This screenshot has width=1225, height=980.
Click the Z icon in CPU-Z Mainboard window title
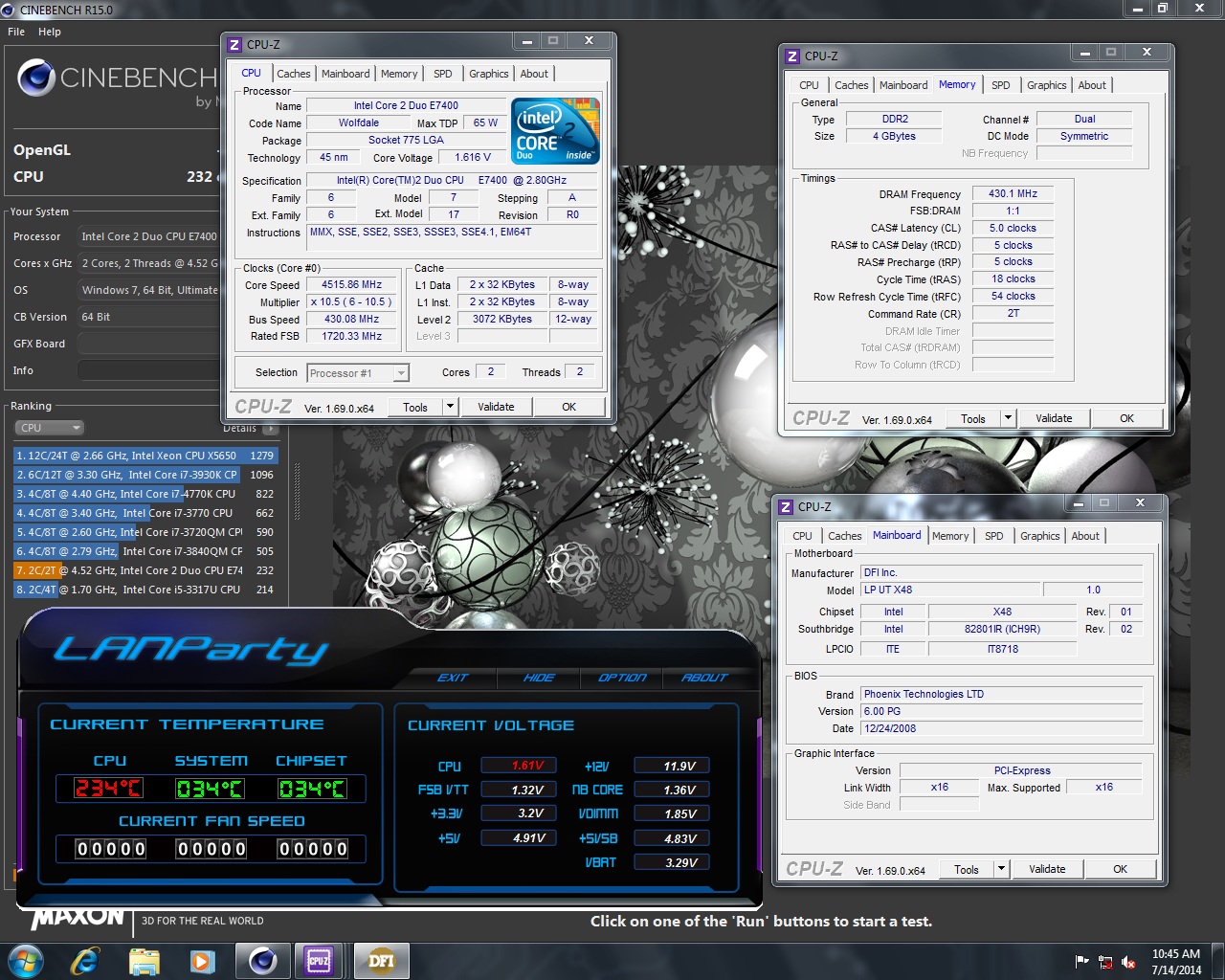tap(786, 507)
